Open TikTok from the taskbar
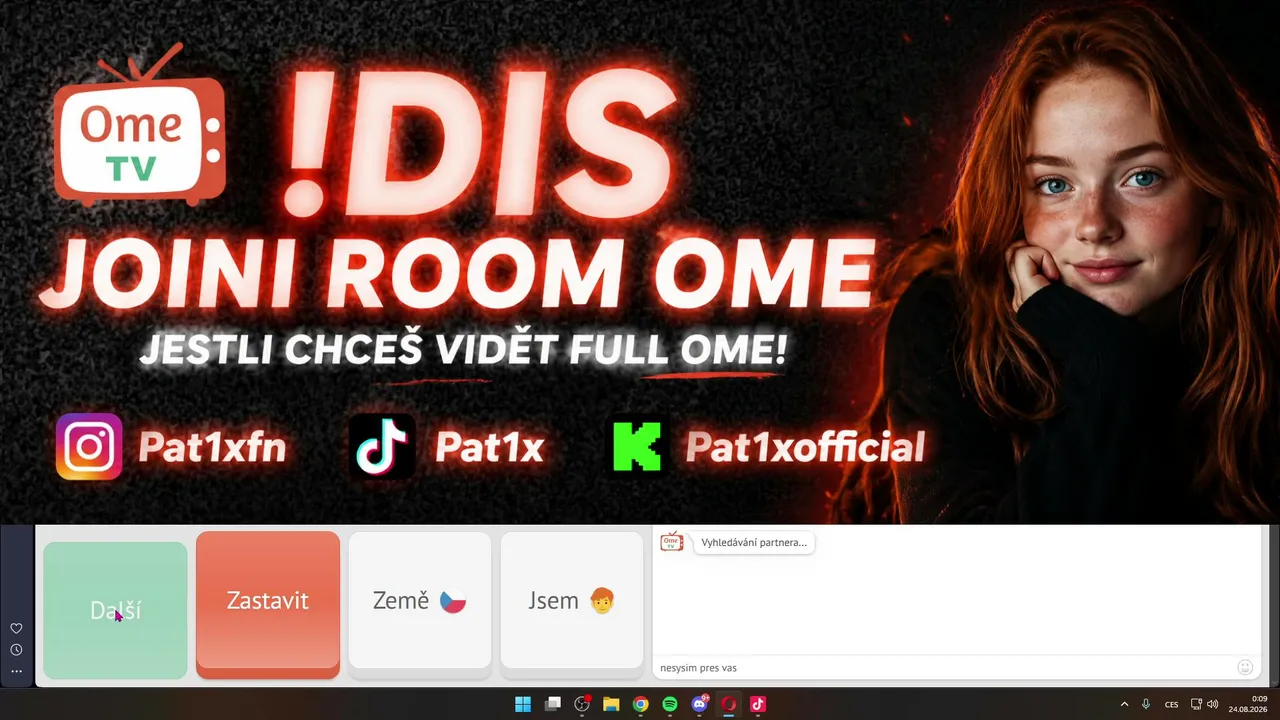The height and width of the screenshot is (720, 1280). point(758,704)
